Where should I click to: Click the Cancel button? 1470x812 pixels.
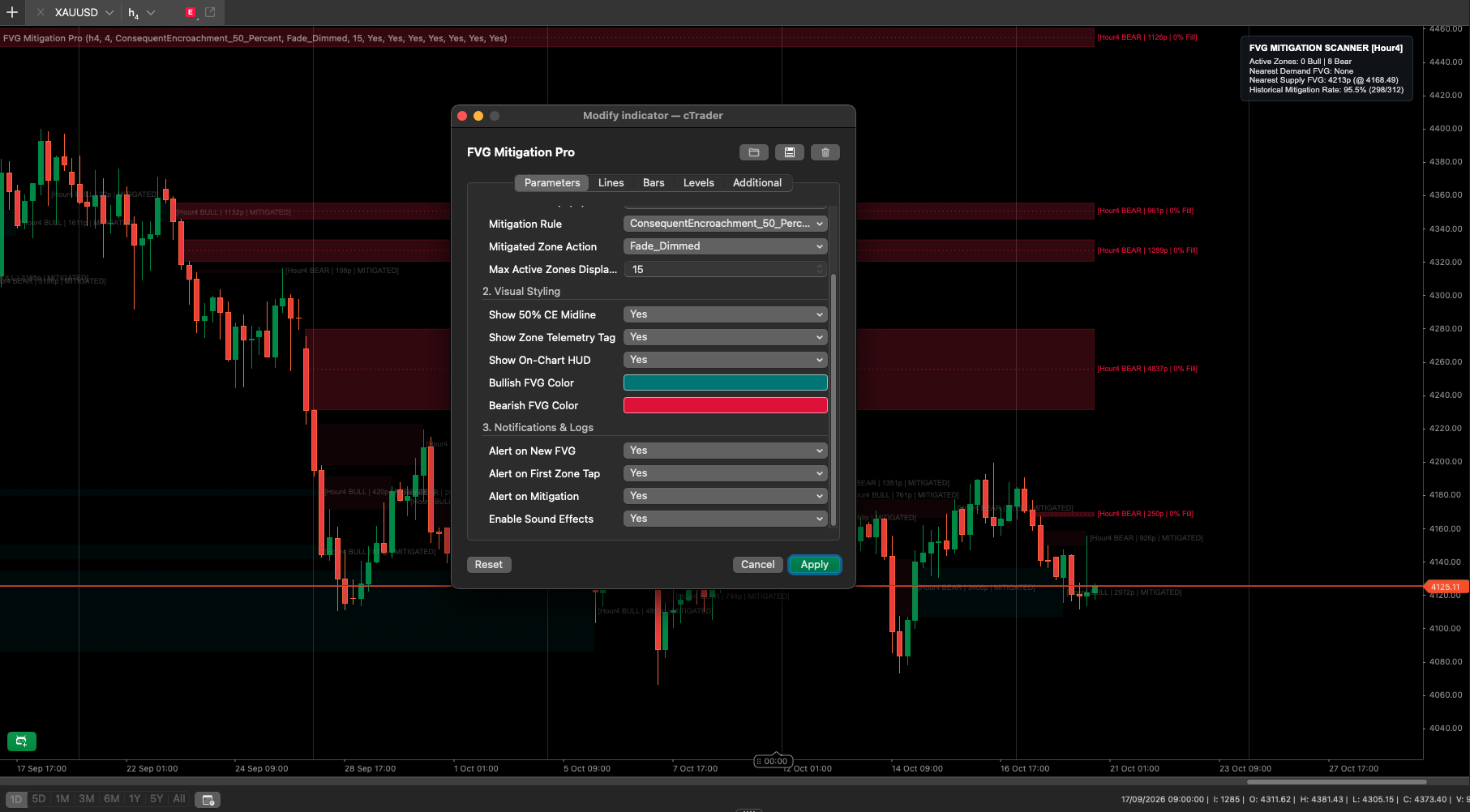(x=758, y=565)
